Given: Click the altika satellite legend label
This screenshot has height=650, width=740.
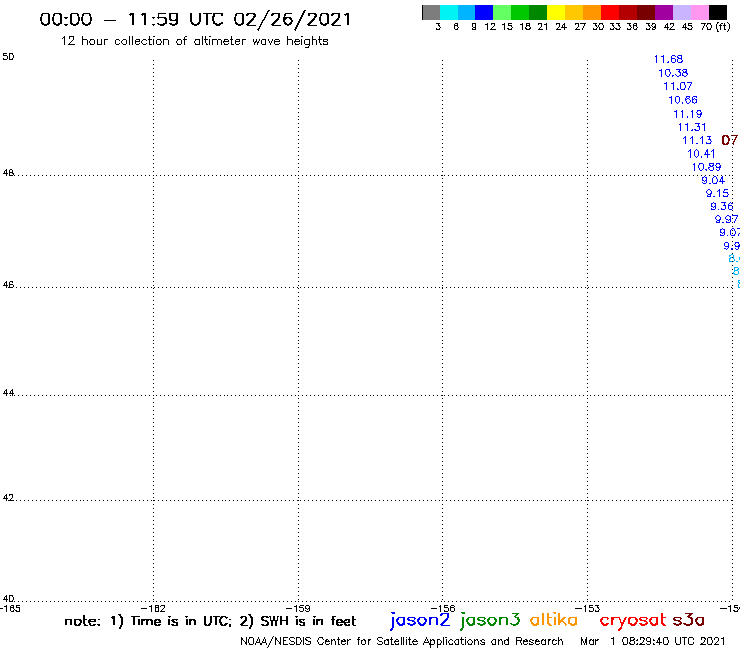Looking at the screenshot, I should (x=553, y=620).
